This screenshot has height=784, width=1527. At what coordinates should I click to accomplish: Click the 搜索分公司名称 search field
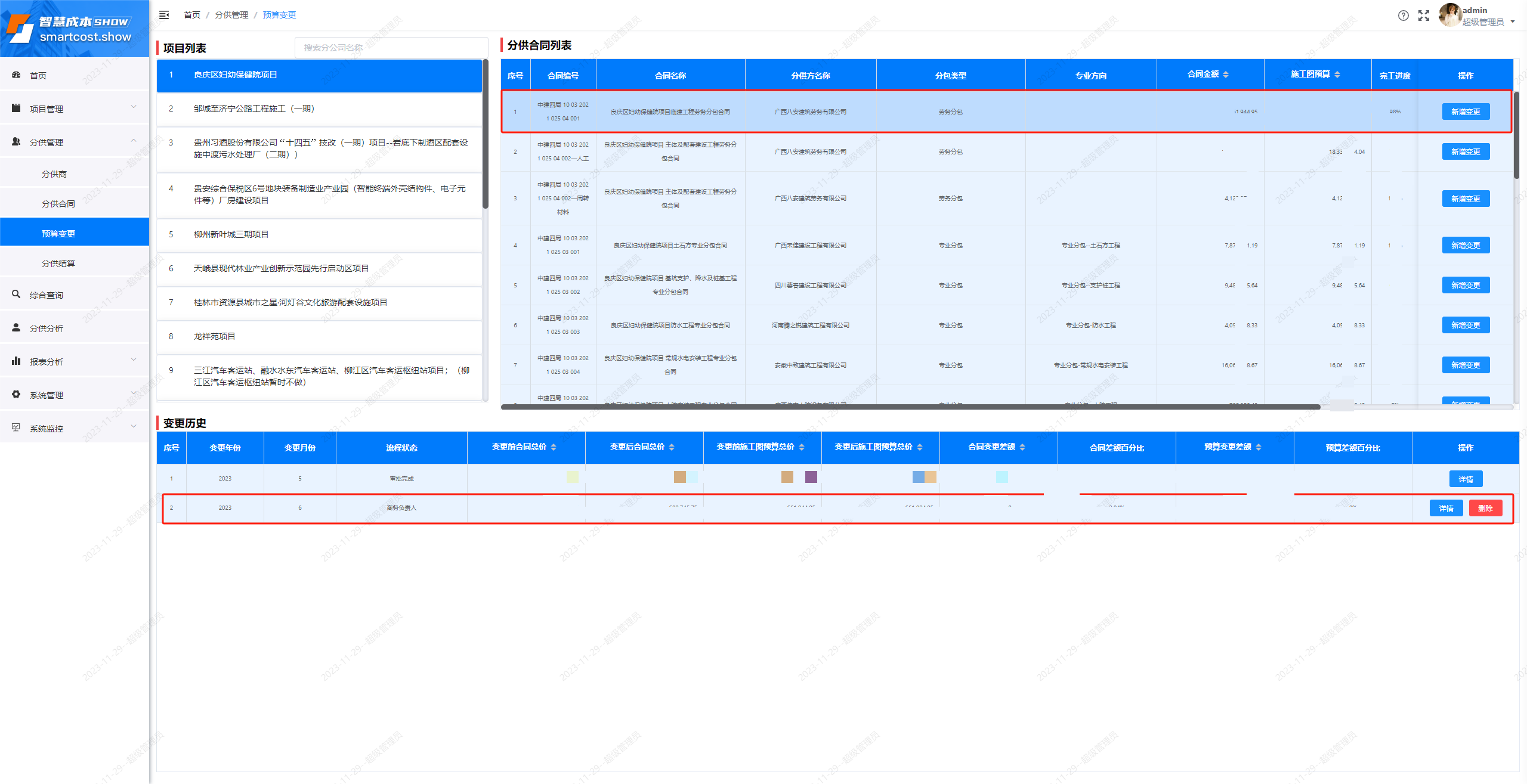coord(391,48)
